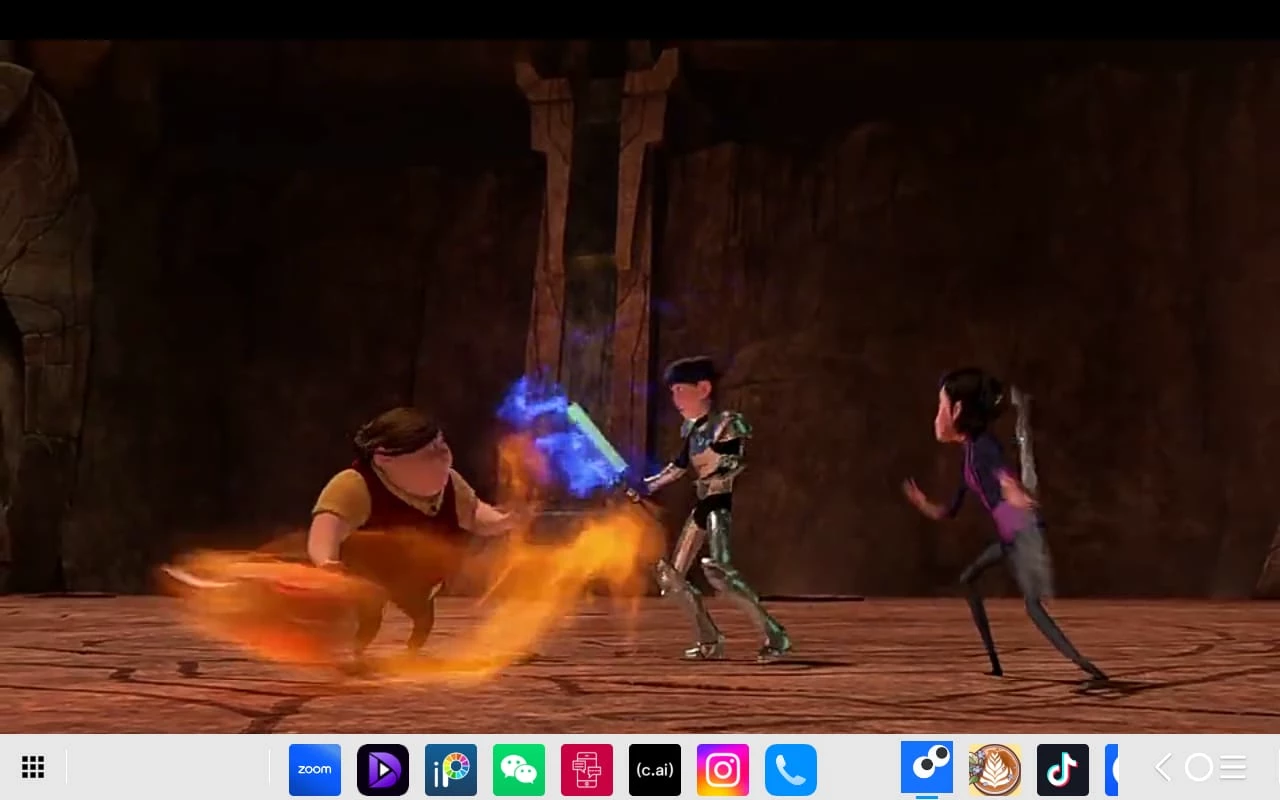This screenshot has height=800, width=1280.
Task: Open the purple play-button video app
Action: tap(383, 769)
